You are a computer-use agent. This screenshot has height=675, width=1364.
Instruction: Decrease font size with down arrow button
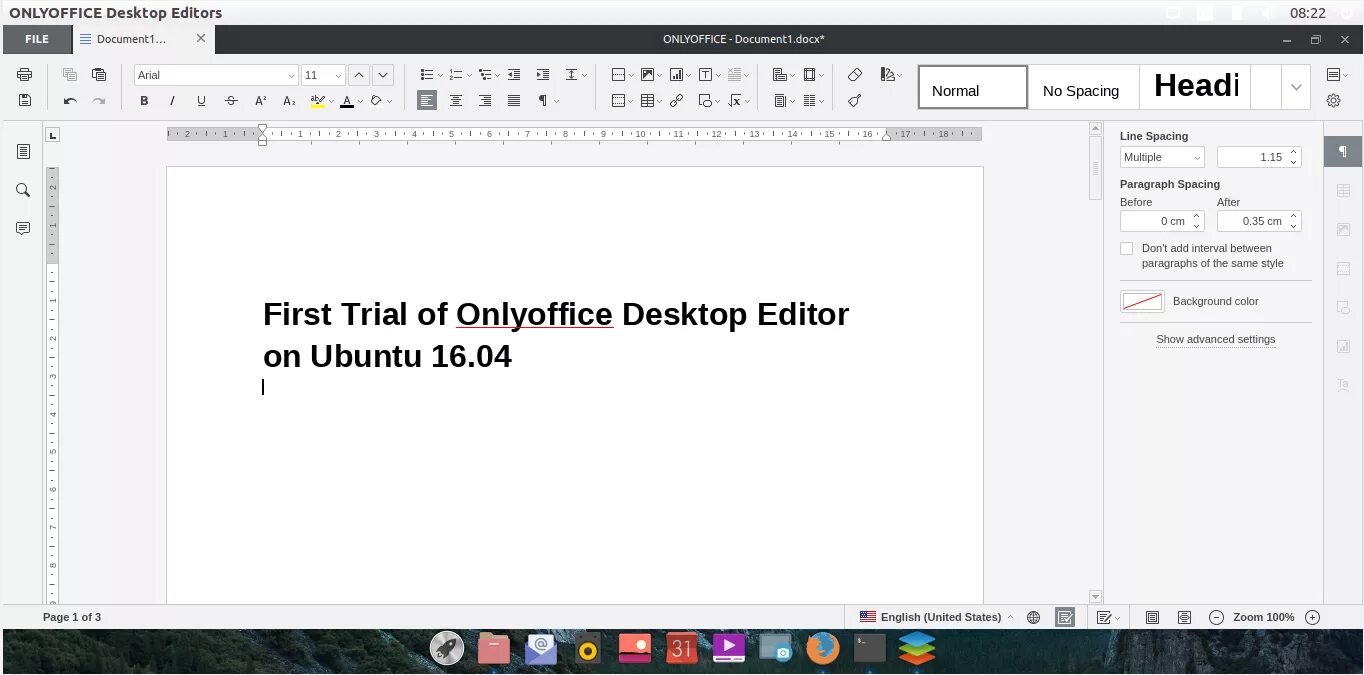(x=383, y=75)
